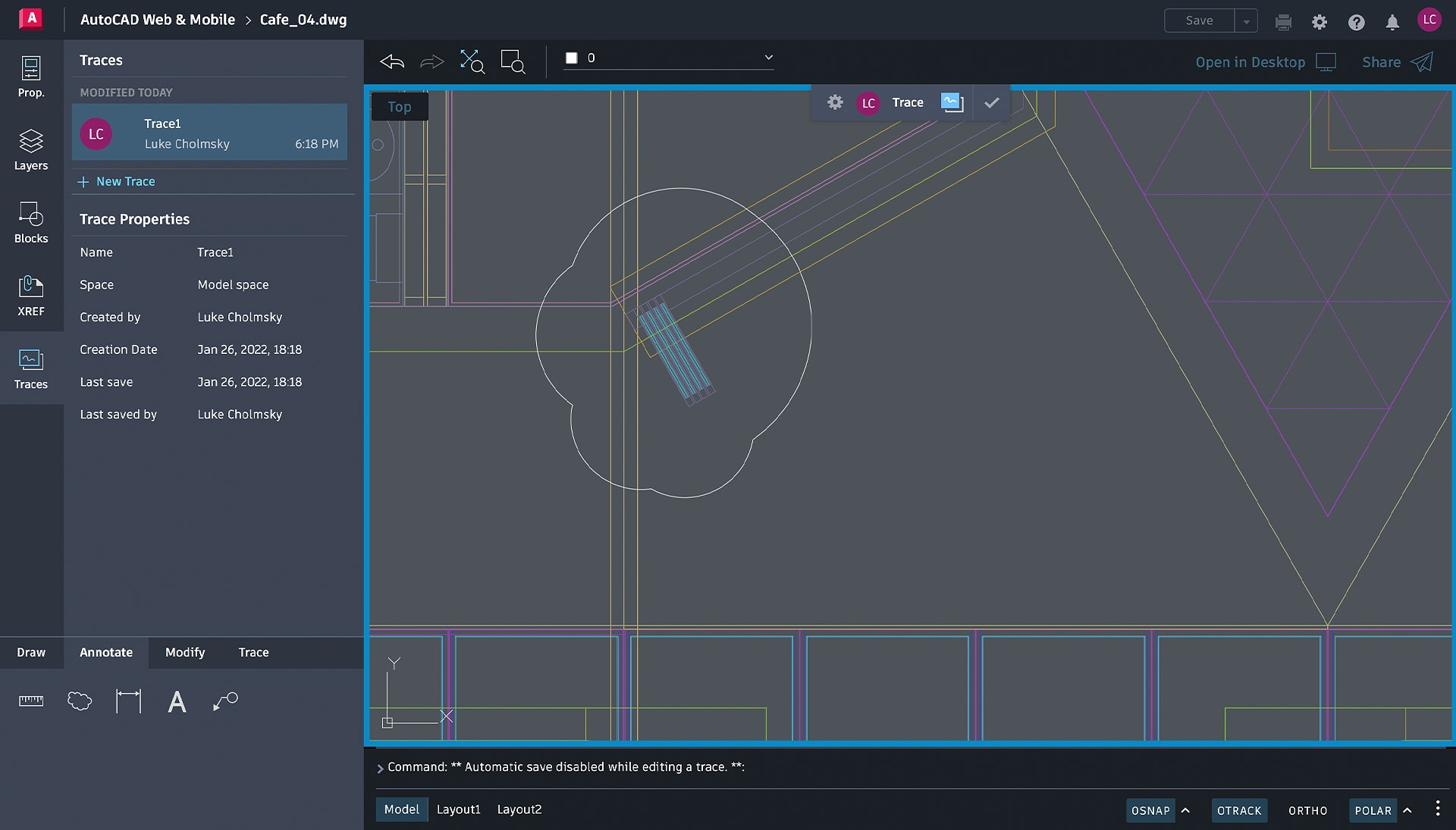Toggle OSNAP status bar button
The height and width of the screenshot is (830, 1456).
coord(1150,810)
